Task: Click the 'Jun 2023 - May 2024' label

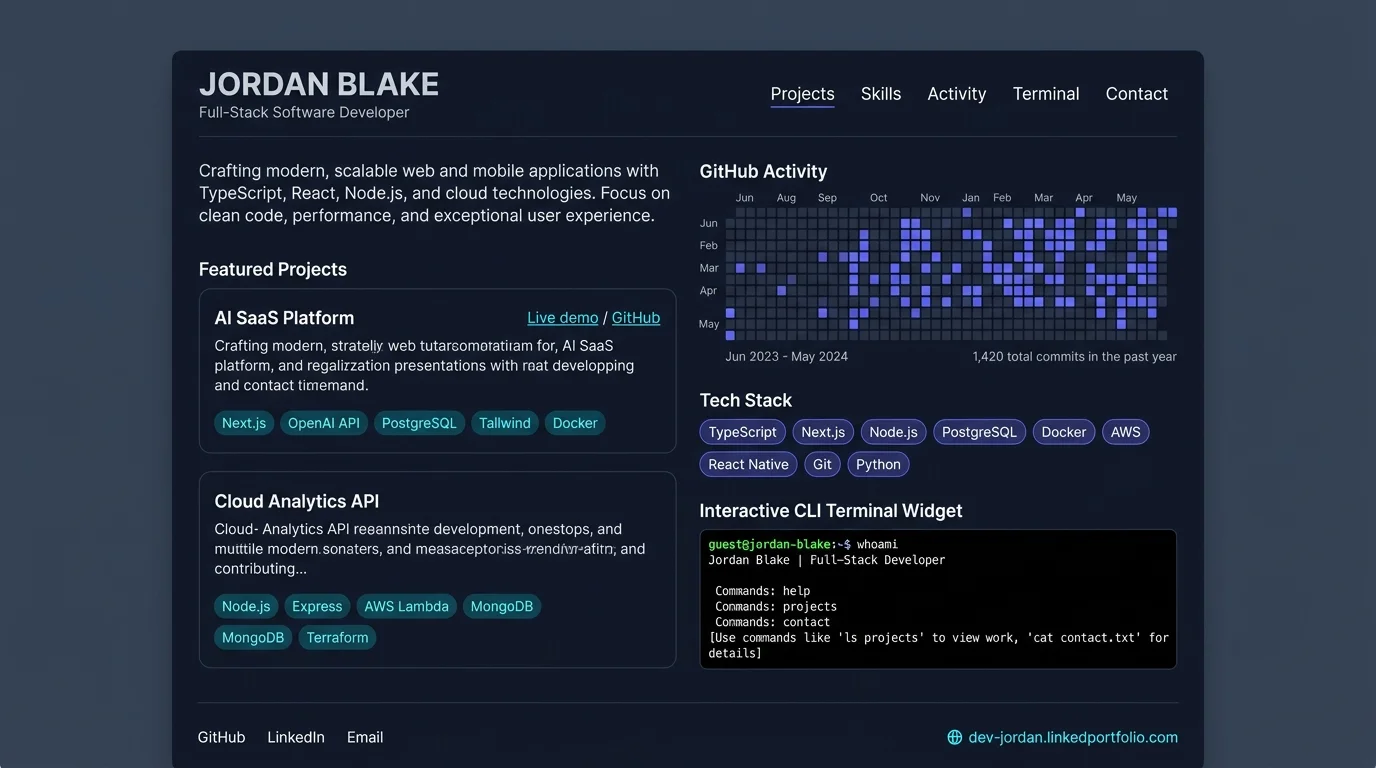Action: pyautogui.click(x=786, y=356)
